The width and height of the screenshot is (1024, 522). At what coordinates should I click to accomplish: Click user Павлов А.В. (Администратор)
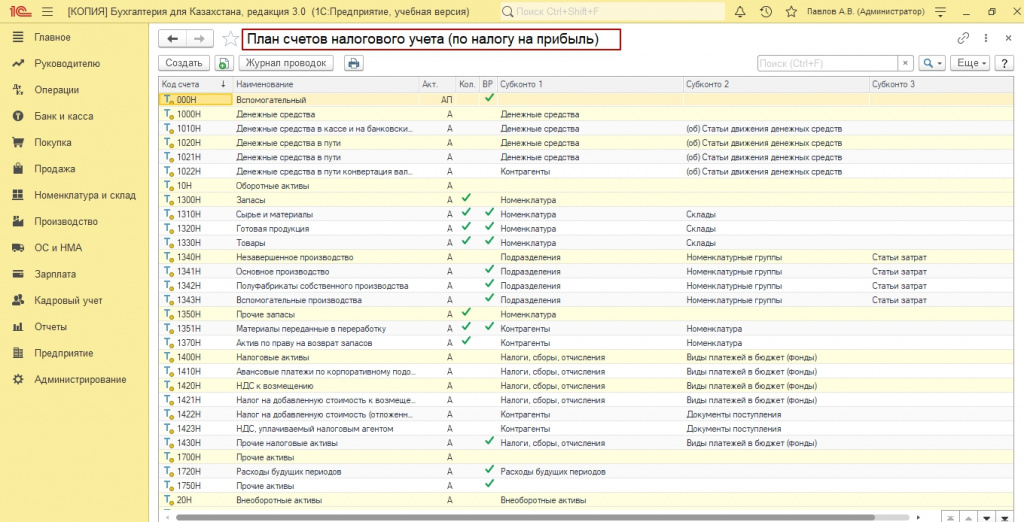(865, 12)
